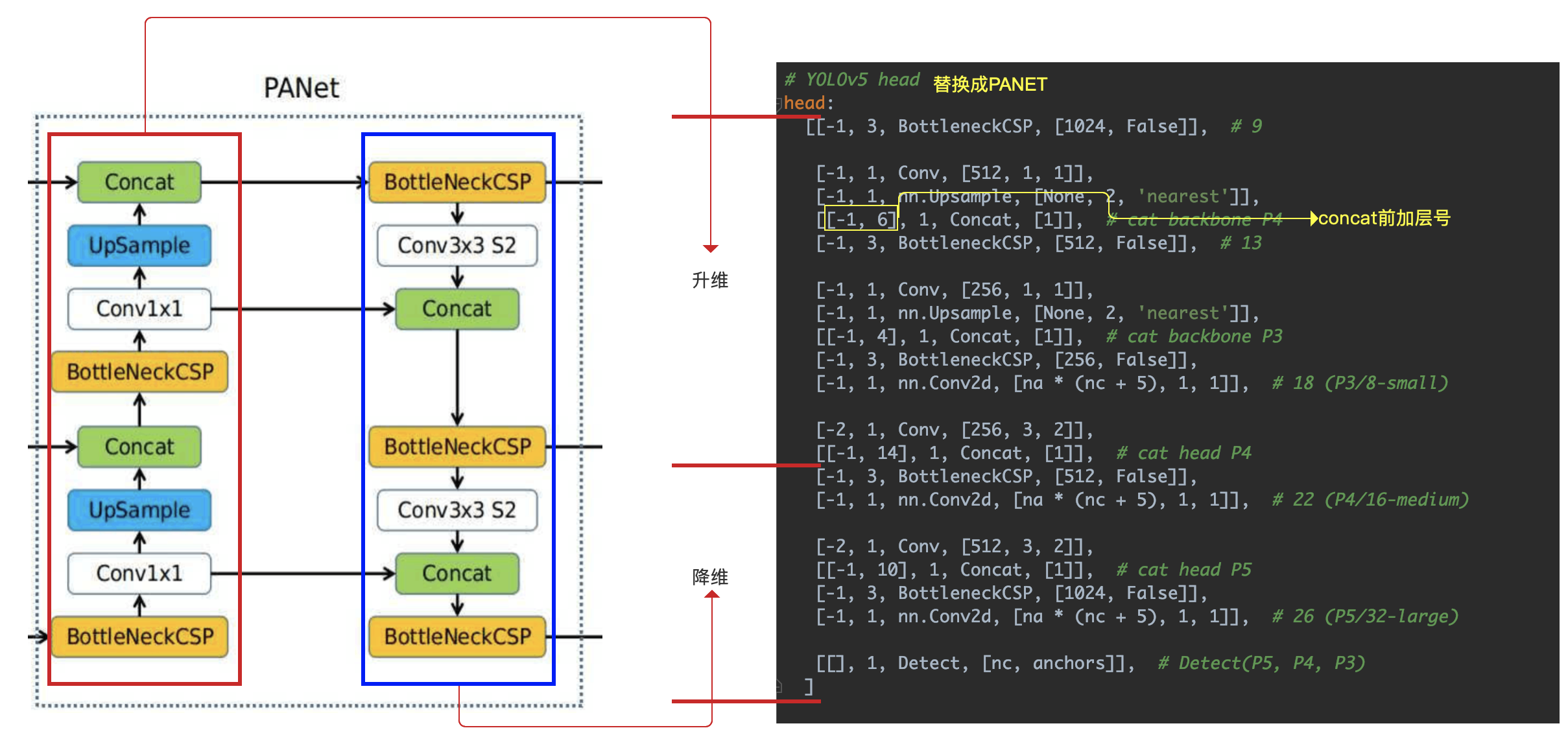Click the # cat head P4 comment
Viewport: 1568px width, 739px height.
(x=1183, y=453)
